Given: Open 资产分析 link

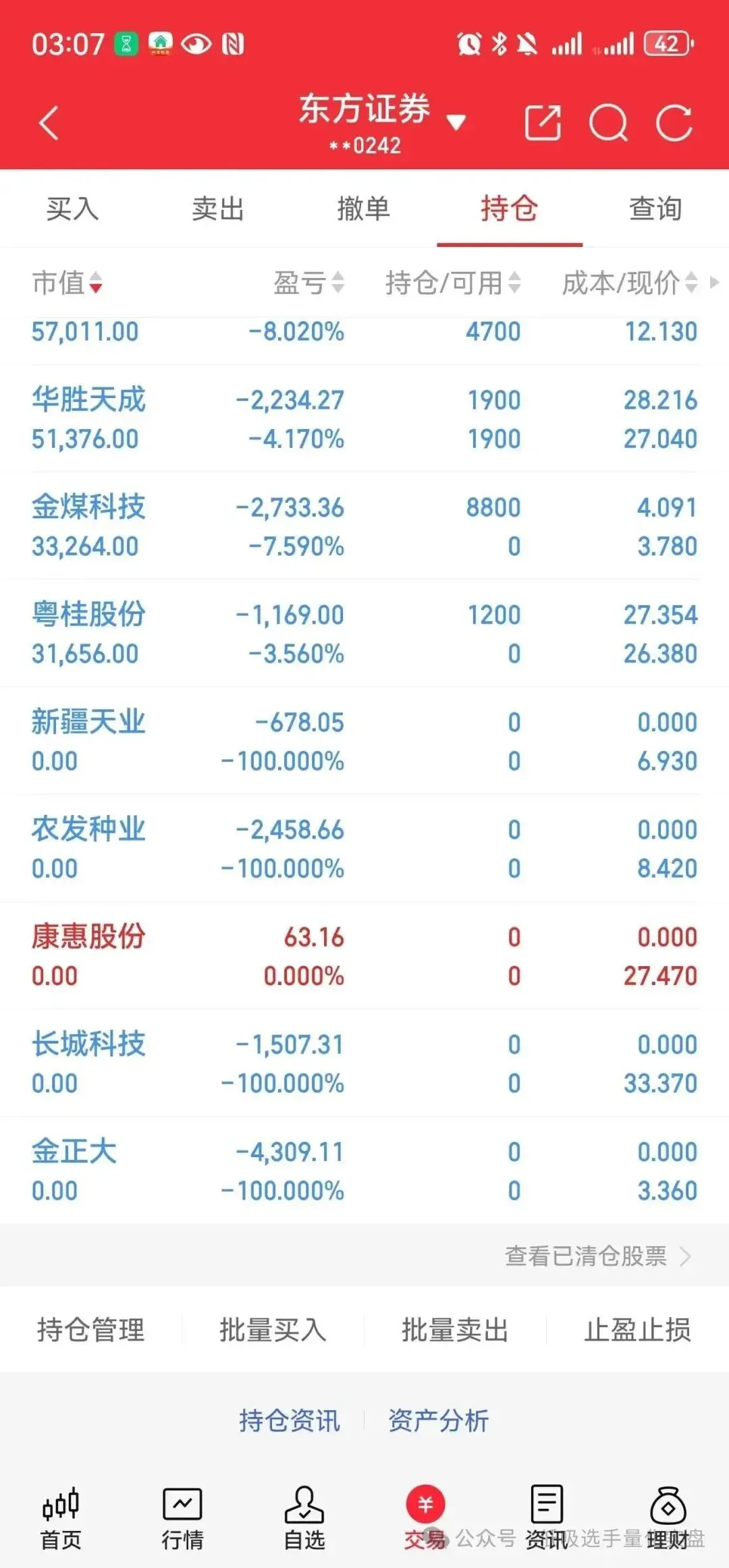Looking at the screenshot, I should coord(438,1420).
